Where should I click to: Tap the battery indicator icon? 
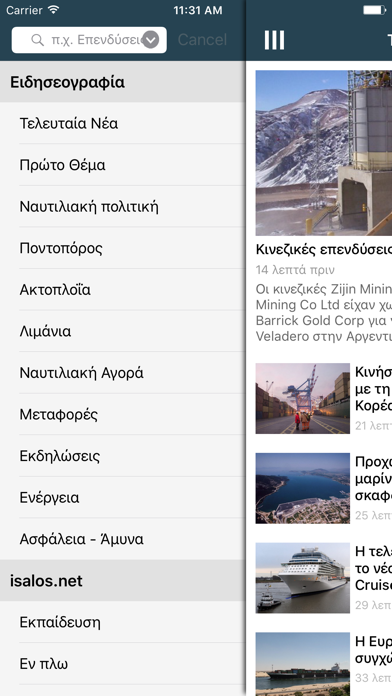(x=375, y=10)
